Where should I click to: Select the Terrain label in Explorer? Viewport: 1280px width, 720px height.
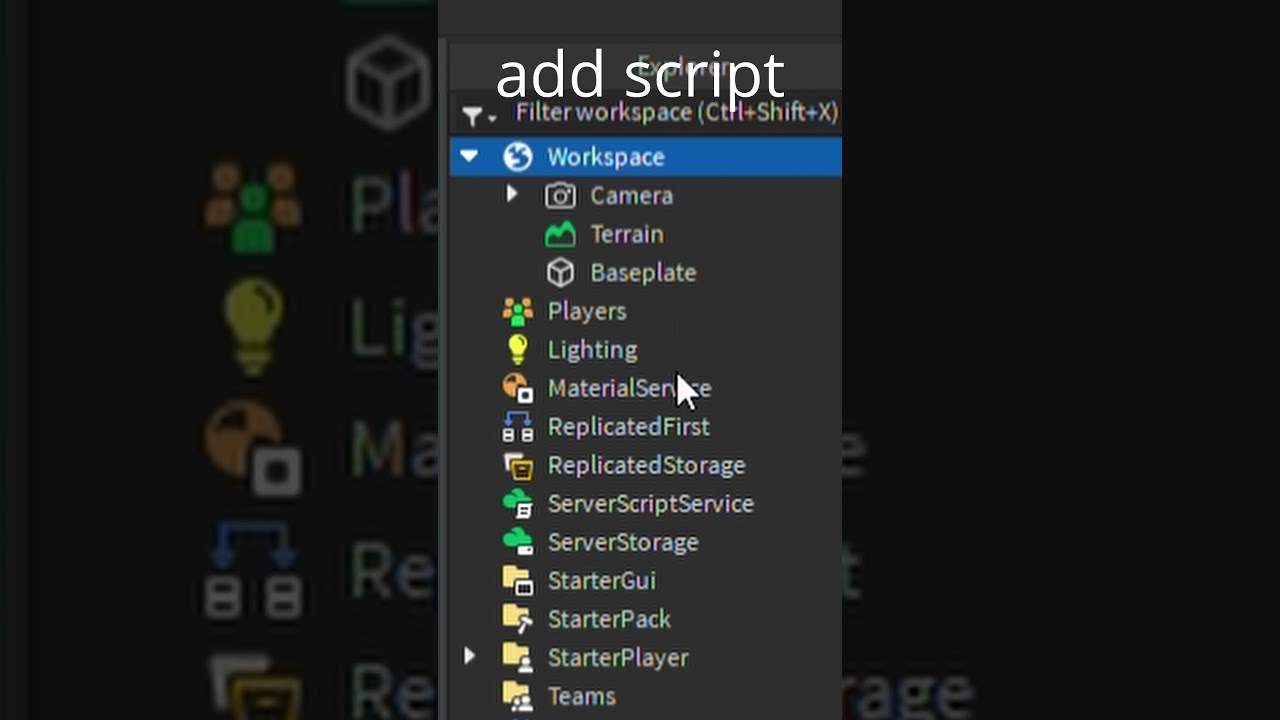point(626,235)
